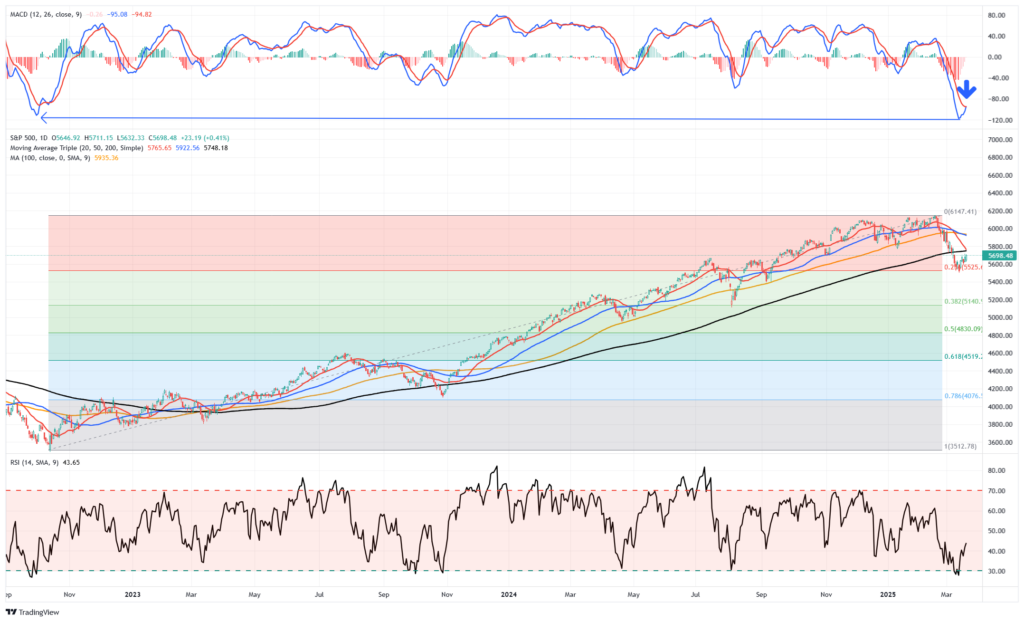The height and width of the screenshot is (622, 1024).
Task: Click -120.00 on the MACD axis
Action: tap(1000, 120)
